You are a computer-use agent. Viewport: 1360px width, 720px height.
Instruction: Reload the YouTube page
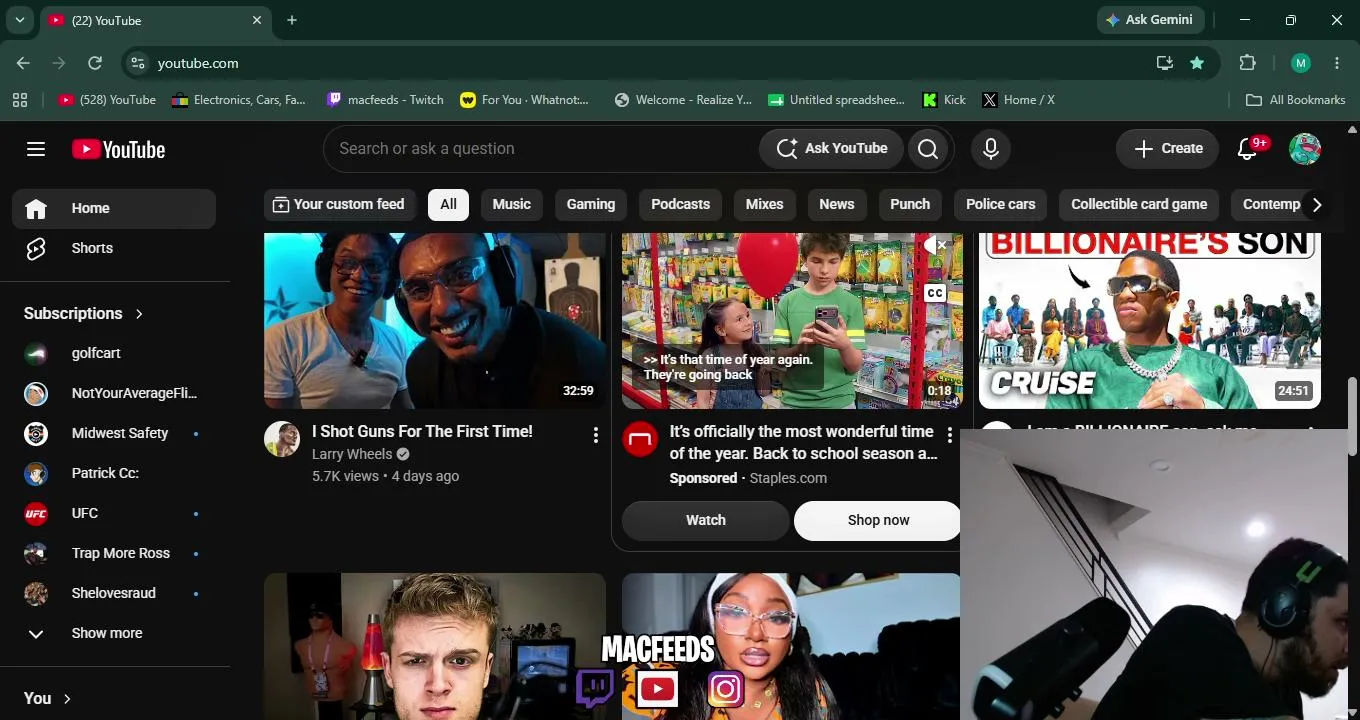95,63
